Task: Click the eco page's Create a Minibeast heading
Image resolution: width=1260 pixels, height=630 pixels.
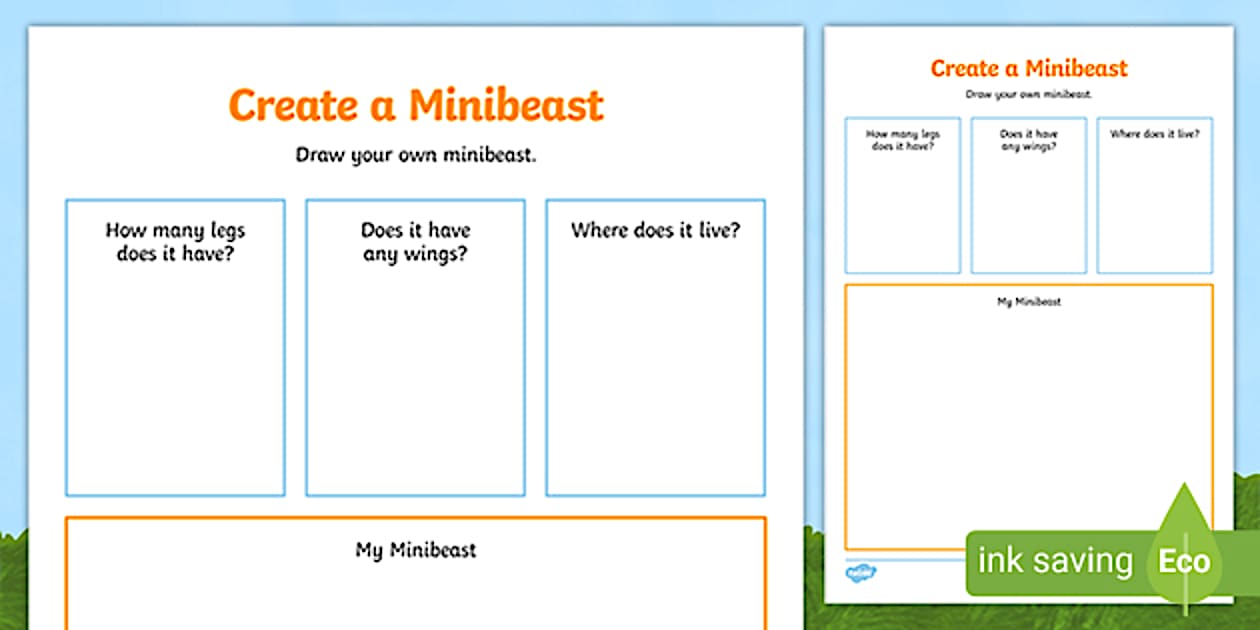Action: point(1028,68)
